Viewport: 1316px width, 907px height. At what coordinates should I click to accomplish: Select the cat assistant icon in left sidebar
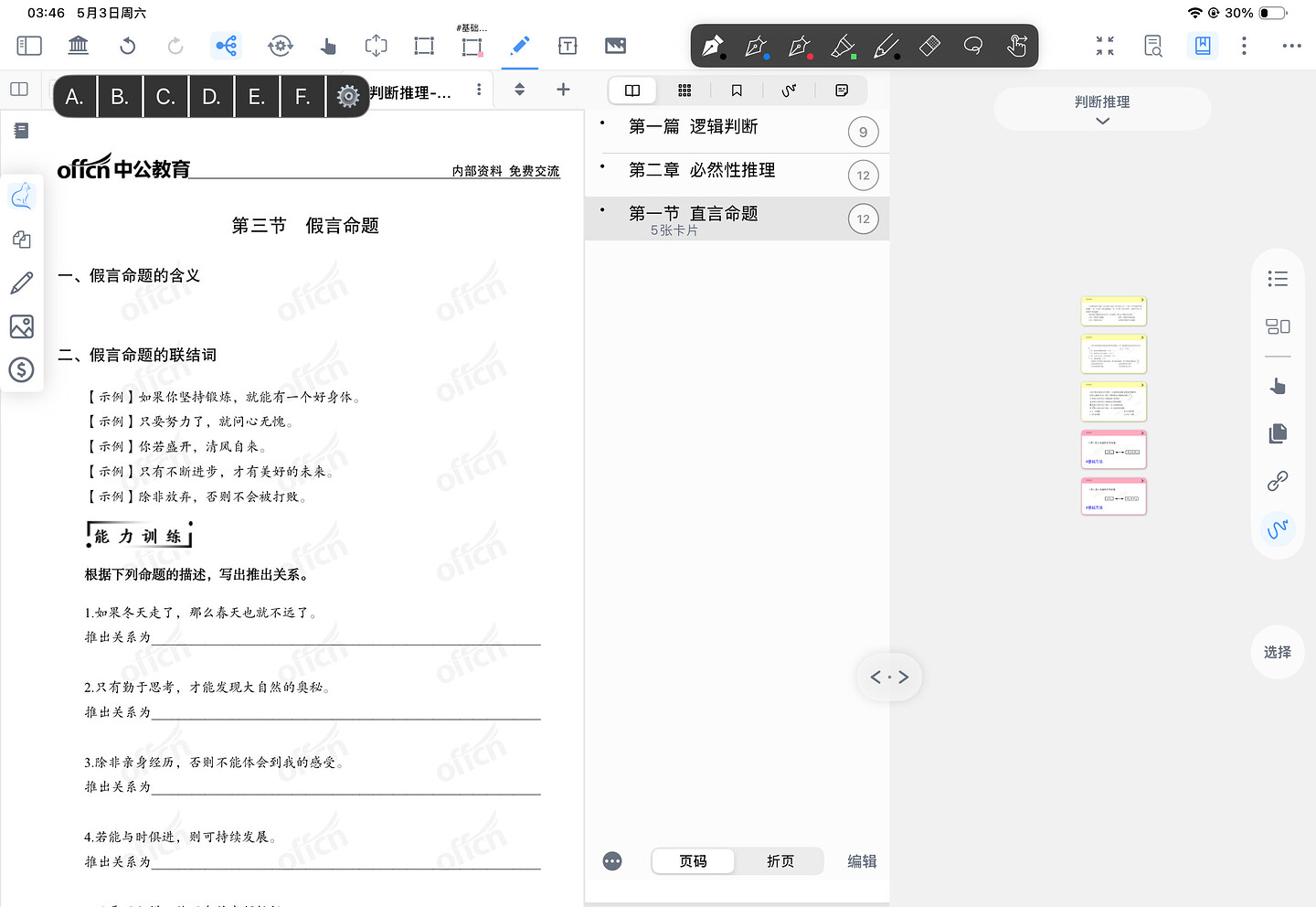pos(22,196)
